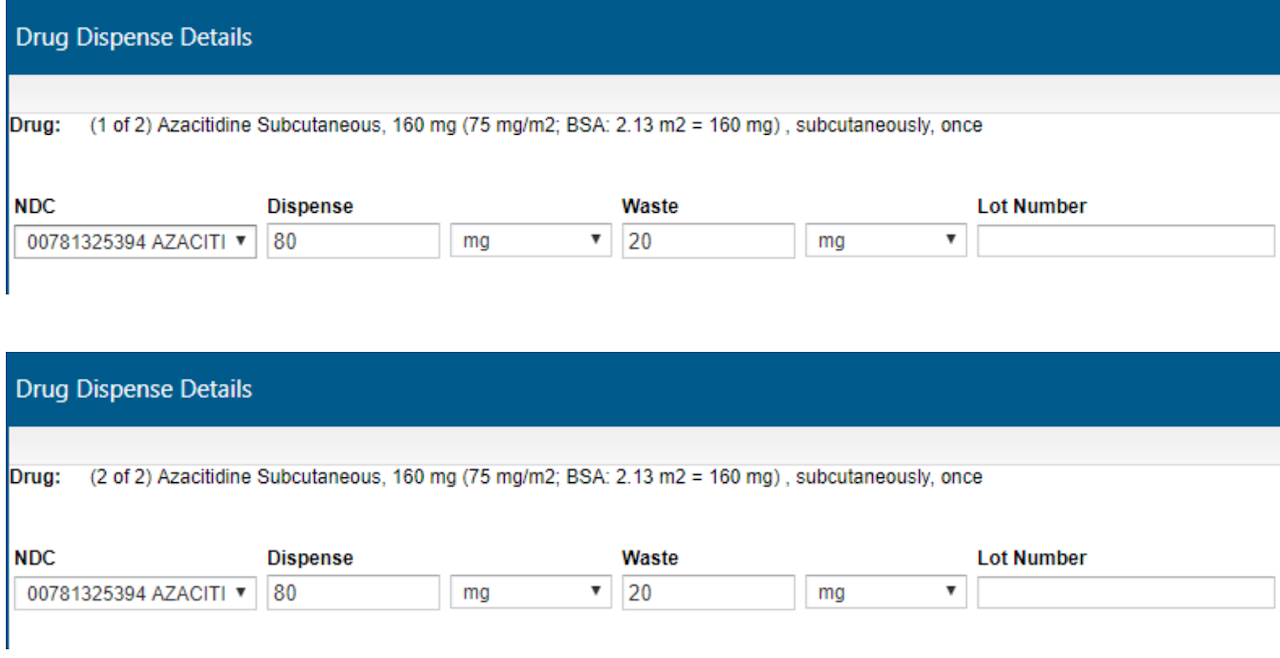Open the NDC dropdown for dose 2 of 2

pos(135,593)
